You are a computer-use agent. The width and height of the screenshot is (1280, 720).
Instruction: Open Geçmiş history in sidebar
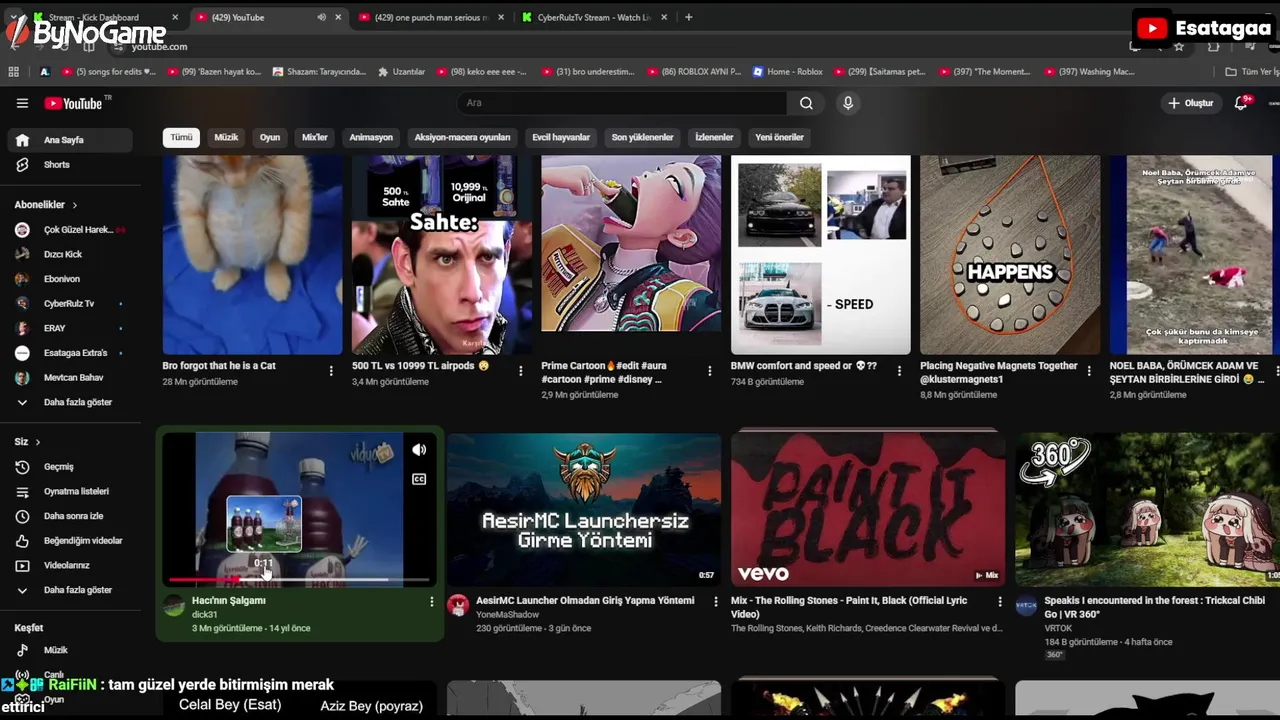[68, 467]
